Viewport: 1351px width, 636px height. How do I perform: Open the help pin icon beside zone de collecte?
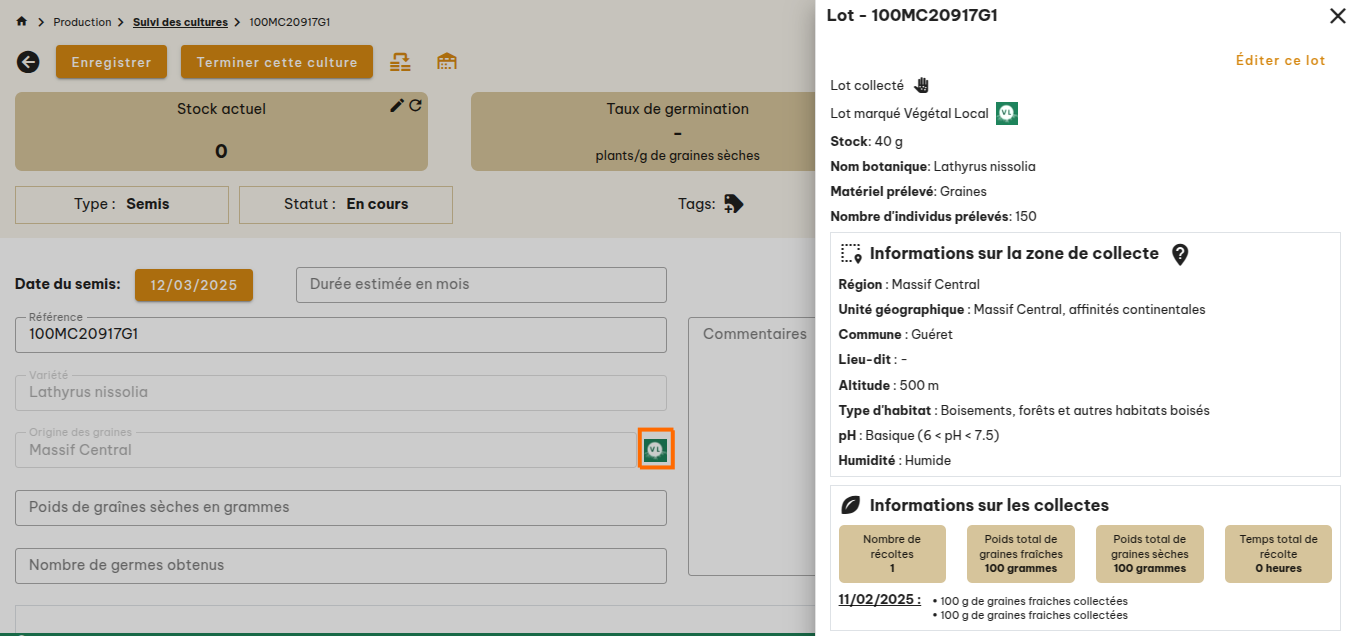click(1180, 254)
